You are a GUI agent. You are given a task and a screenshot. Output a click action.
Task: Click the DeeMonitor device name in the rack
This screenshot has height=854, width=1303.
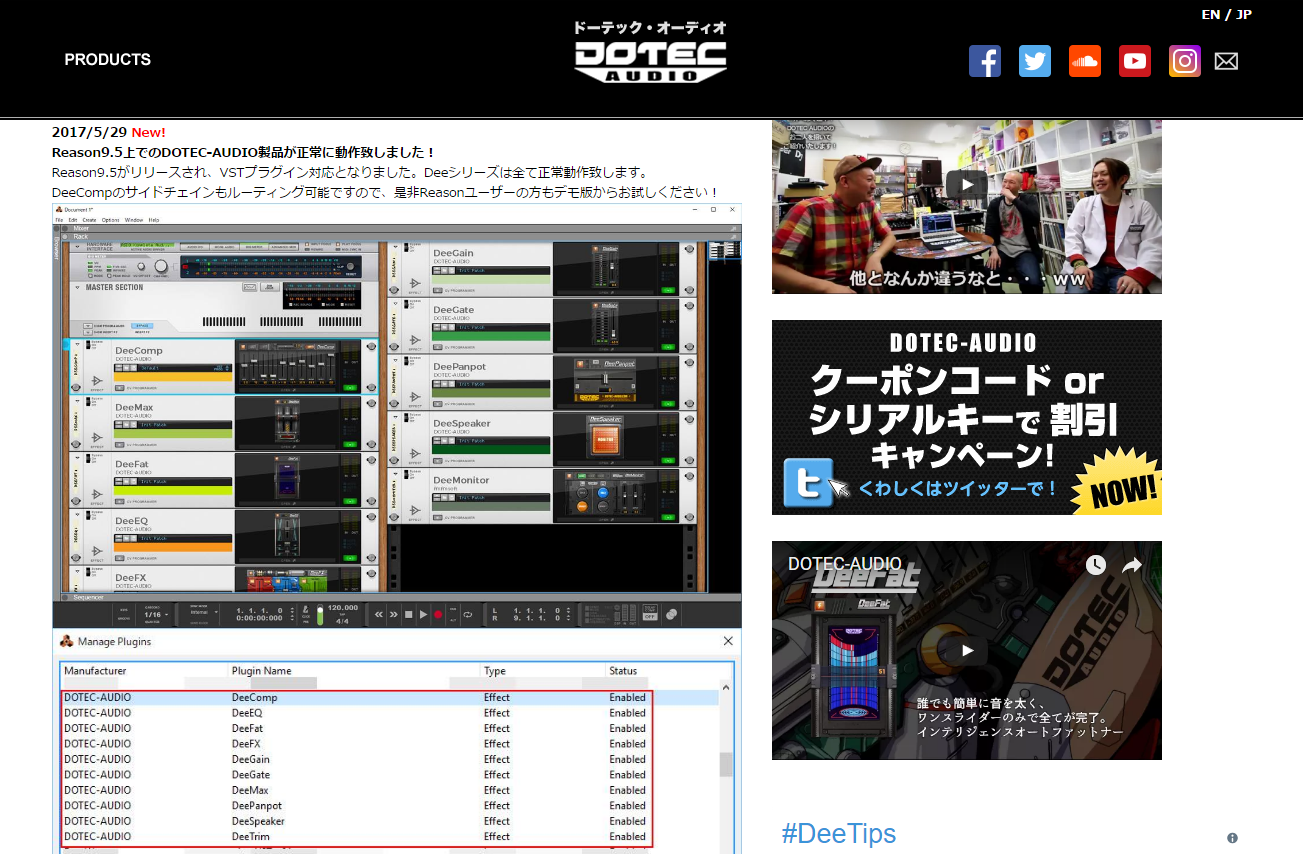[461, 480]
